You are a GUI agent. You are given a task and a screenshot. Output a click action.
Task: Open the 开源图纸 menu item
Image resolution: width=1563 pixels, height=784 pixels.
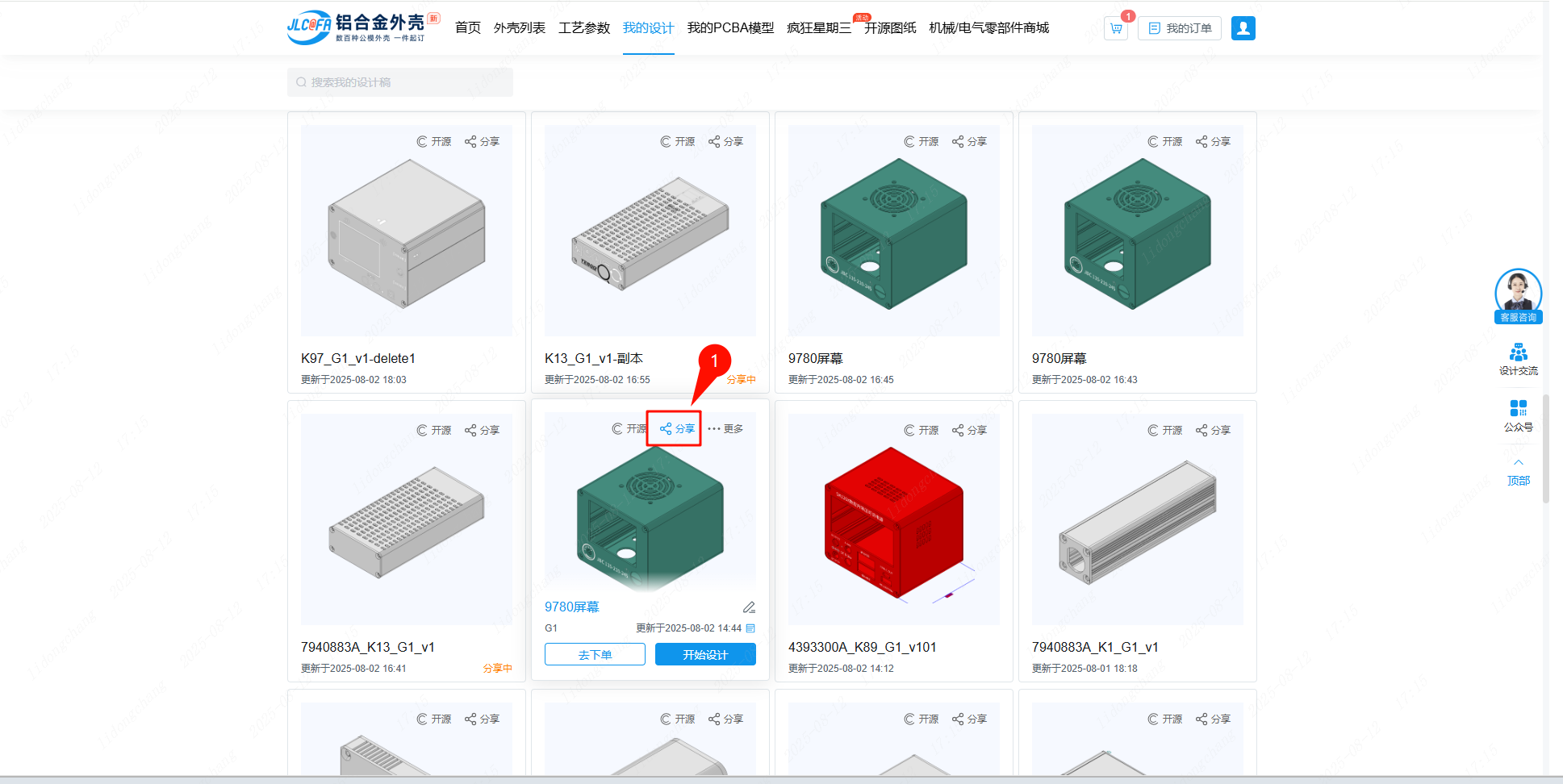click(890, 28)
